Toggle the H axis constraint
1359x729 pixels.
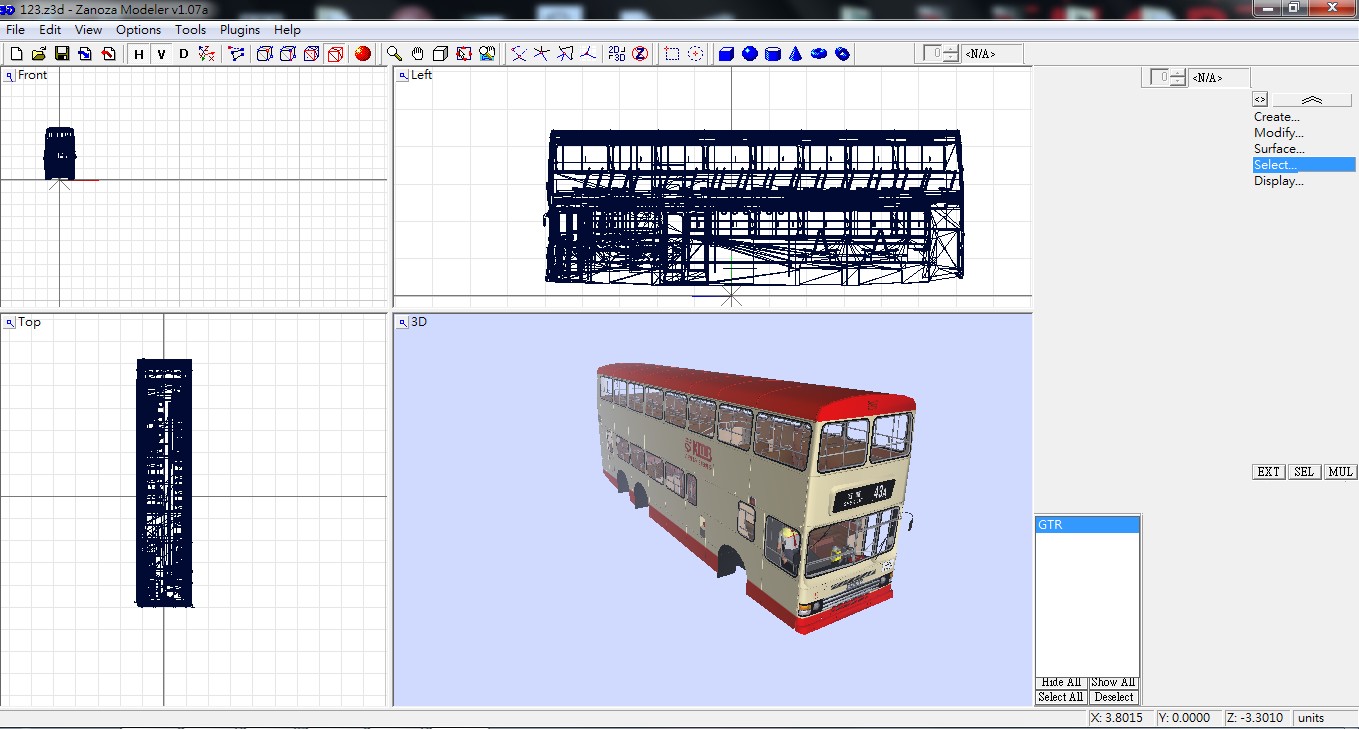pyautogui.click(x=139, y=54)
